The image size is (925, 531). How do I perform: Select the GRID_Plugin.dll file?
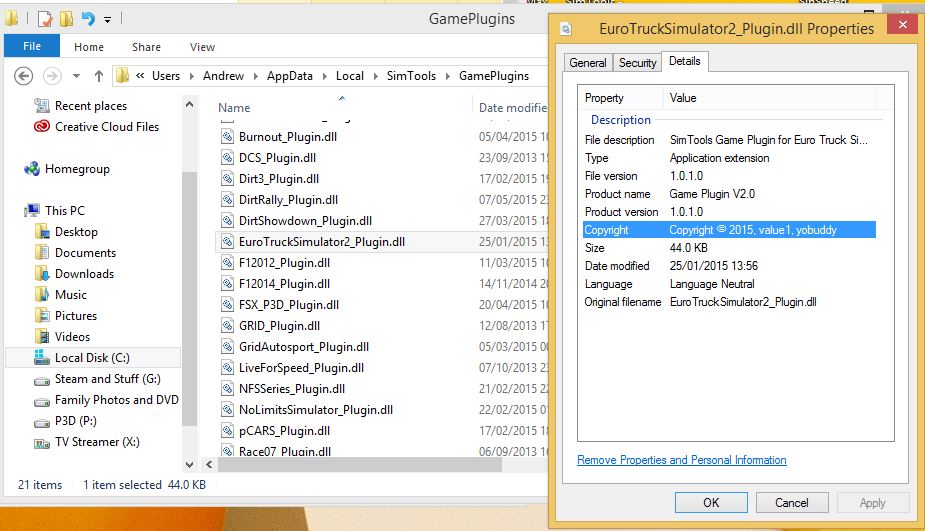279,326
